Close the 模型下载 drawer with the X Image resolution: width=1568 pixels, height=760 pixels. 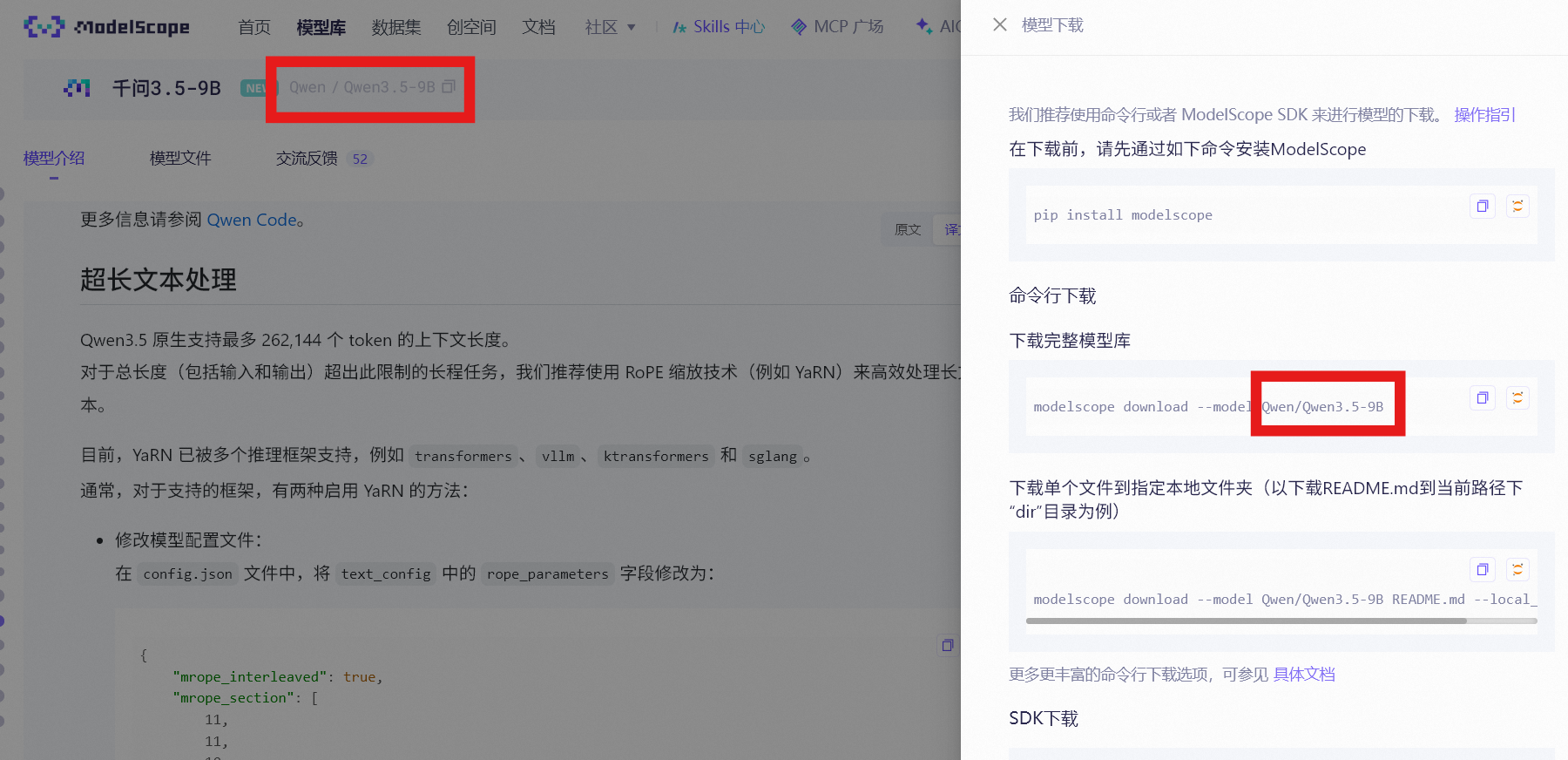coord(1000,25)
